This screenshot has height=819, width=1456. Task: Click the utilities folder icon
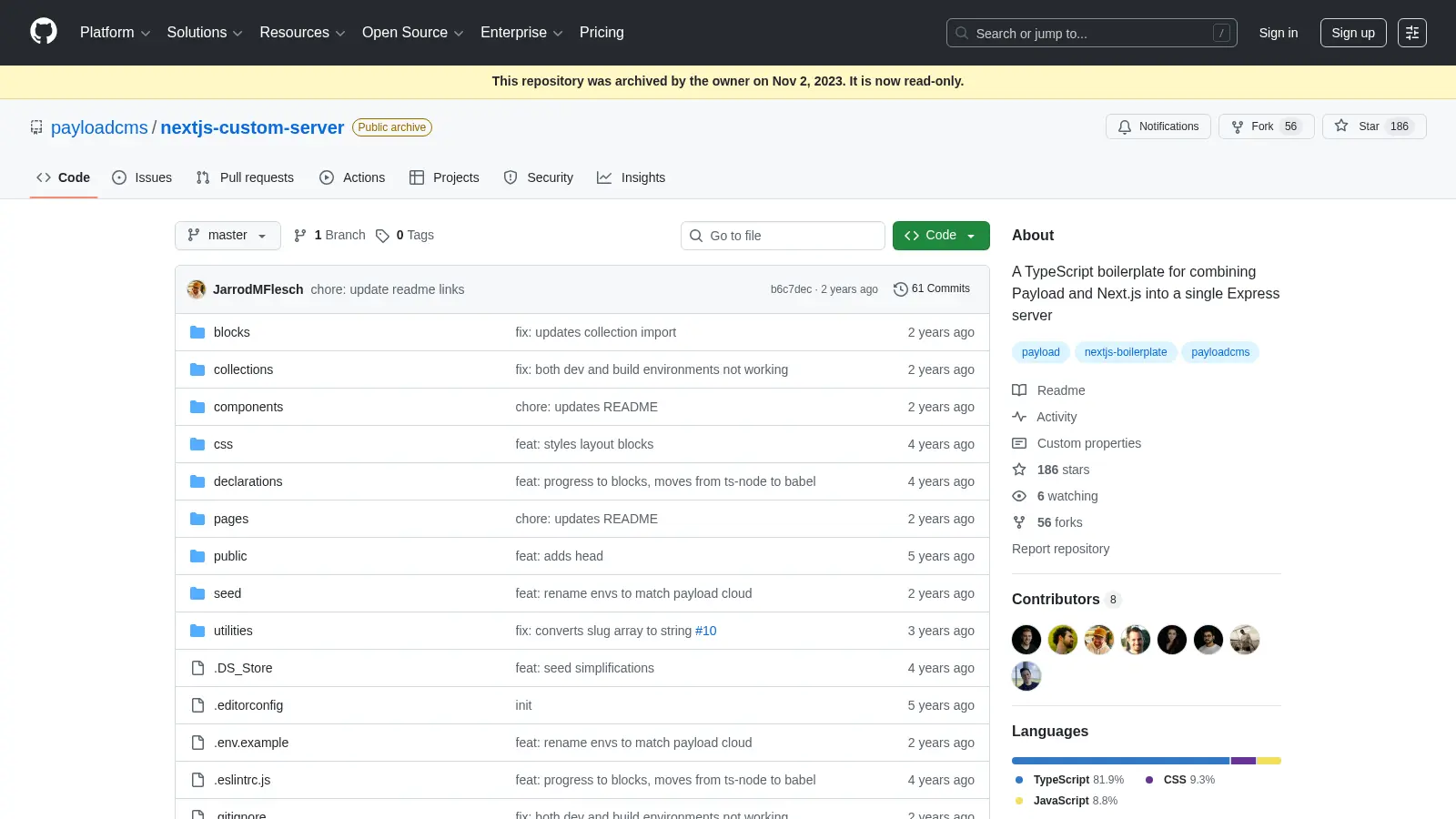[197, 631]
